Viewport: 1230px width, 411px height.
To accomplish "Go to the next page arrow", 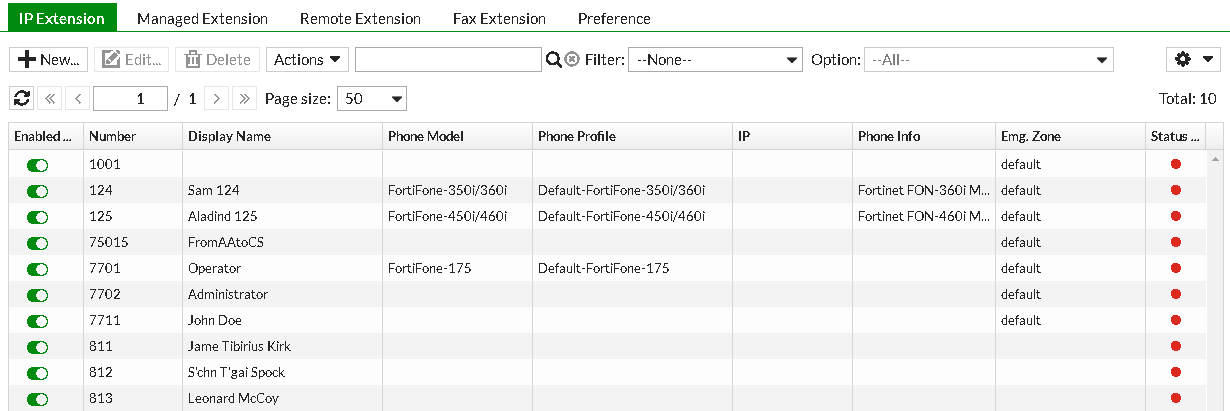I will click(x=217, y=99).
